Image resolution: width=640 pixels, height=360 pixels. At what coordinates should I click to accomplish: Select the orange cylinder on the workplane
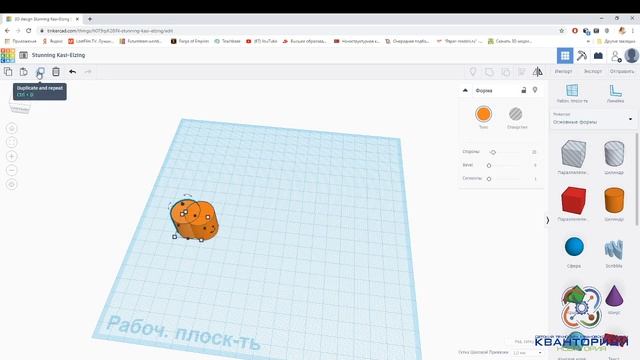coord(194,220)
